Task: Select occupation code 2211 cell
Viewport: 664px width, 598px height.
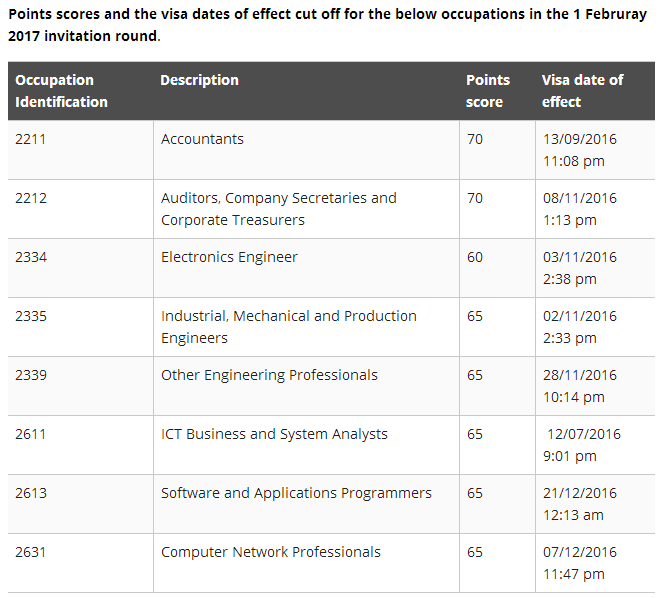Action: (x=31, y=139)
